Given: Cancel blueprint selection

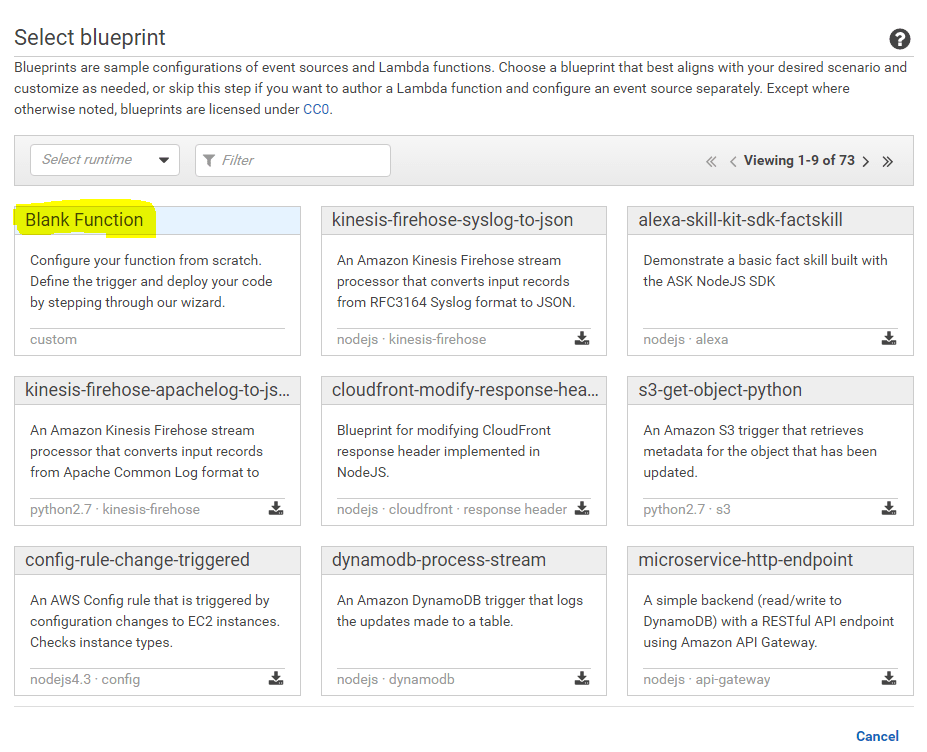Looking at the screenshot, I should [x=877, y=736].
